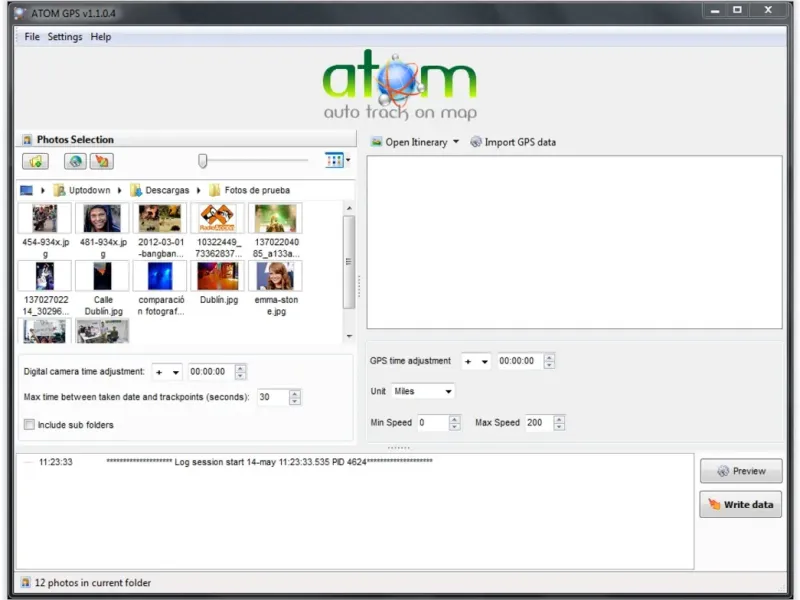This screenshot has height=600, width=800.
Task: Open the Settings menu
Action: point(65,37)
